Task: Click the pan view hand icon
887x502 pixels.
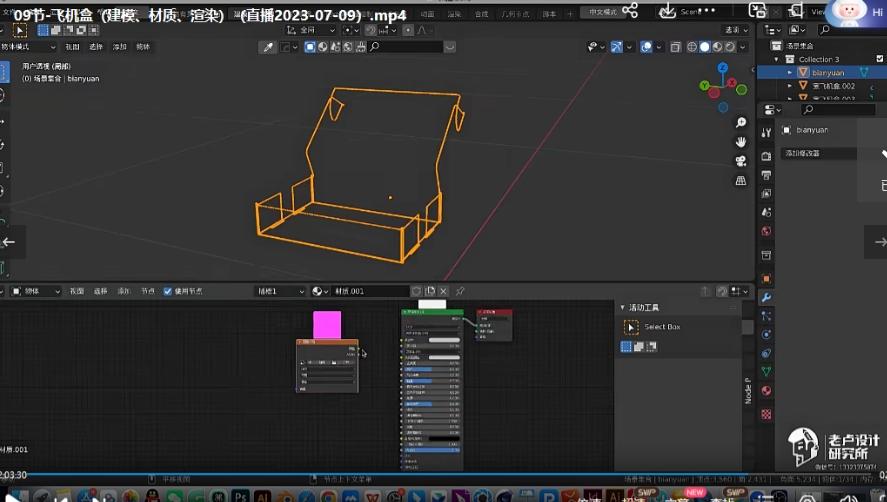Action: (x=741, y=142)
